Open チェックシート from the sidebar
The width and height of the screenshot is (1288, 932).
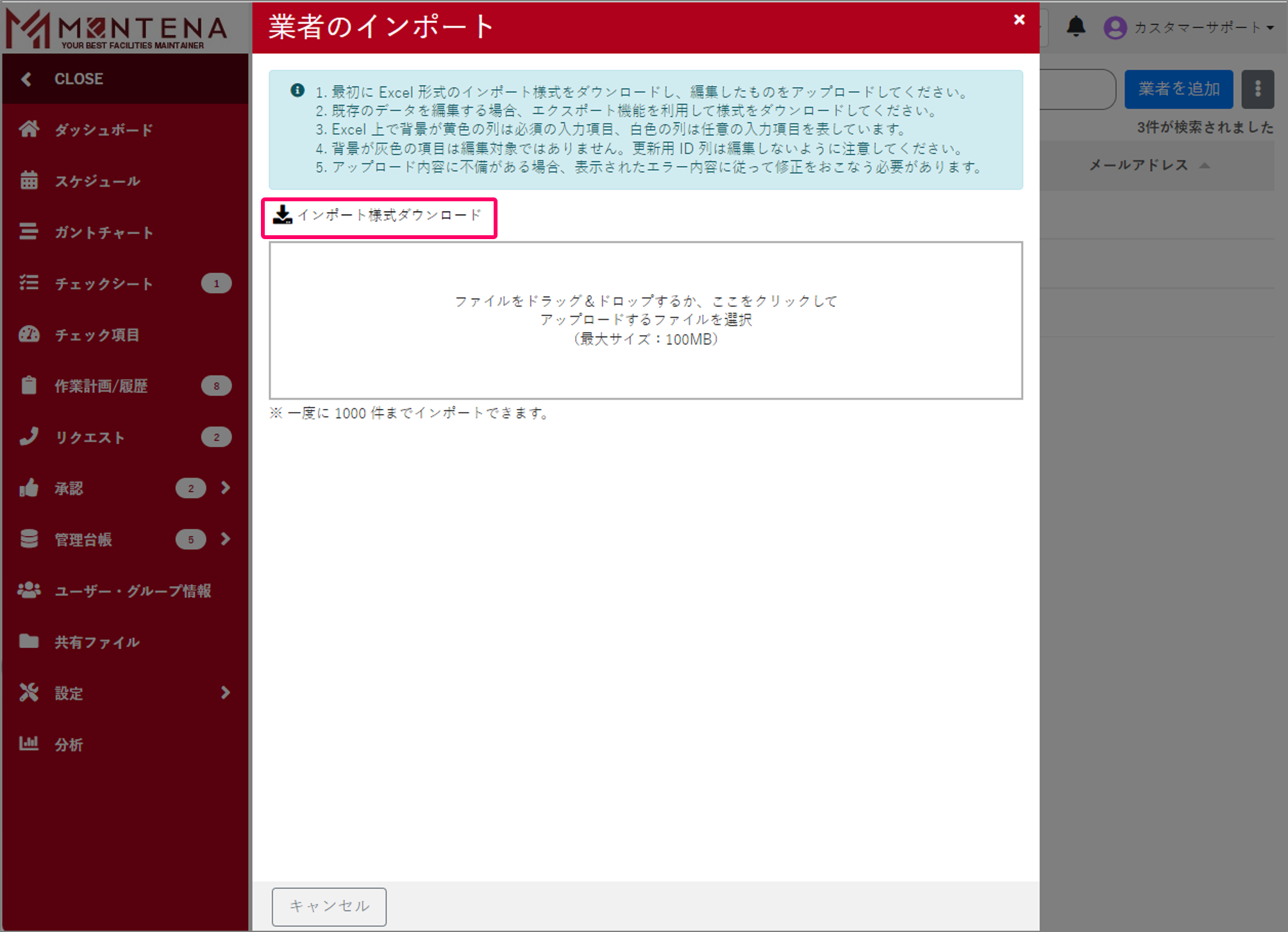(103, 283)
